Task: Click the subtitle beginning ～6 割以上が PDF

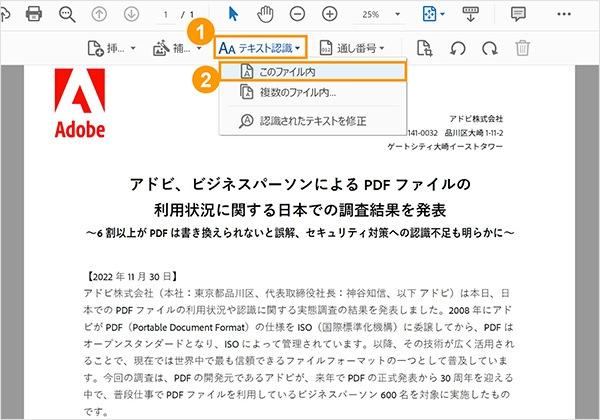Action: 300,233
